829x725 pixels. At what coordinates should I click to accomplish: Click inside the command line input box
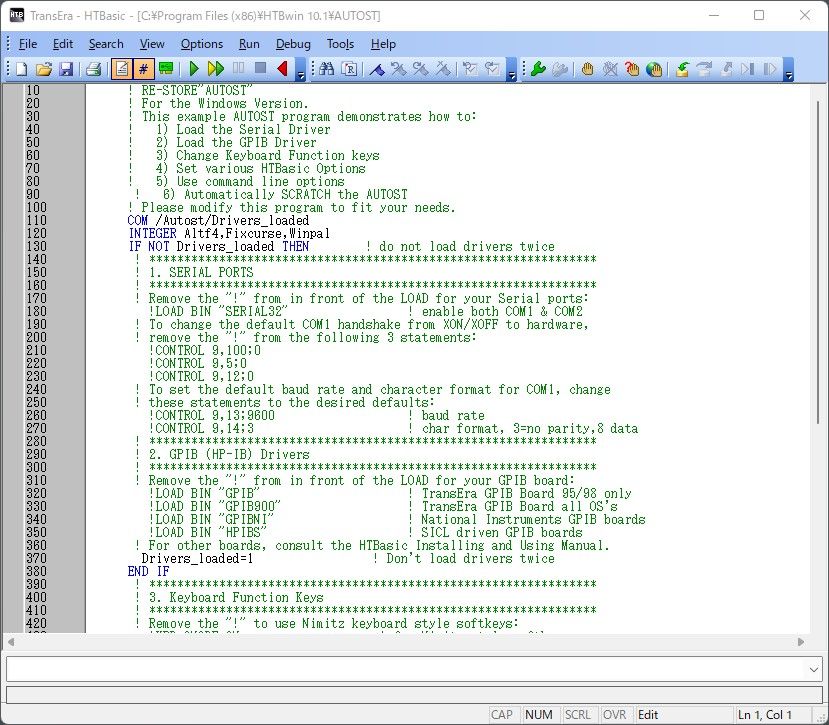tap(406, 669)
